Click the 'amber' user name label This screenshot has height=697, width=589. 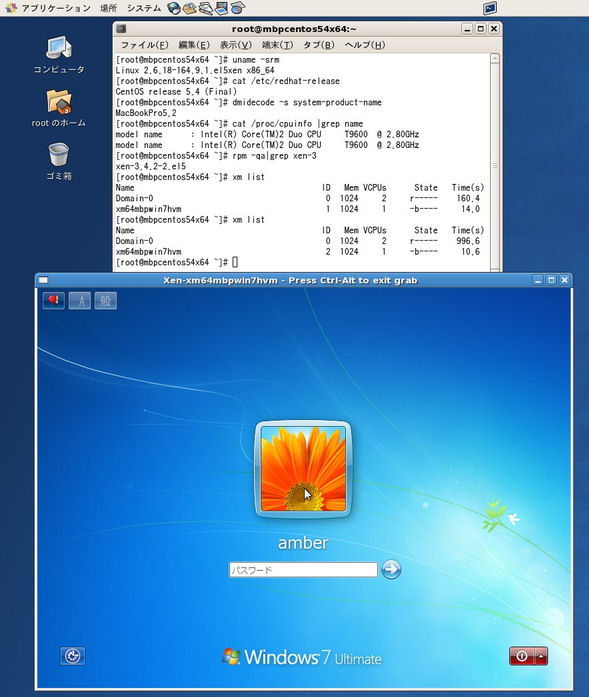(x=303, y=543)
